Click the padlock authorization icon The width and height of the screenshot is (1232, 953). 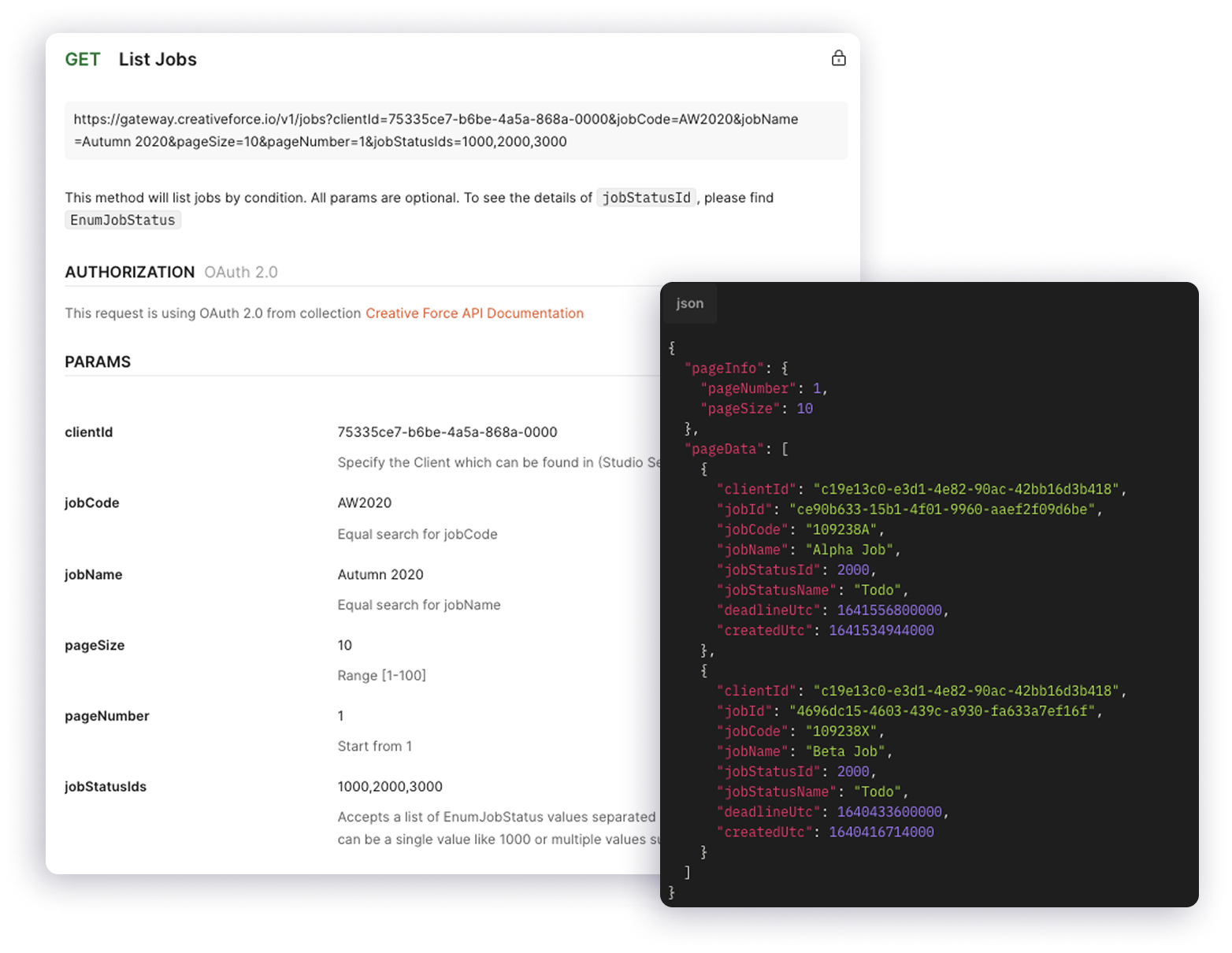pos(838,58)
